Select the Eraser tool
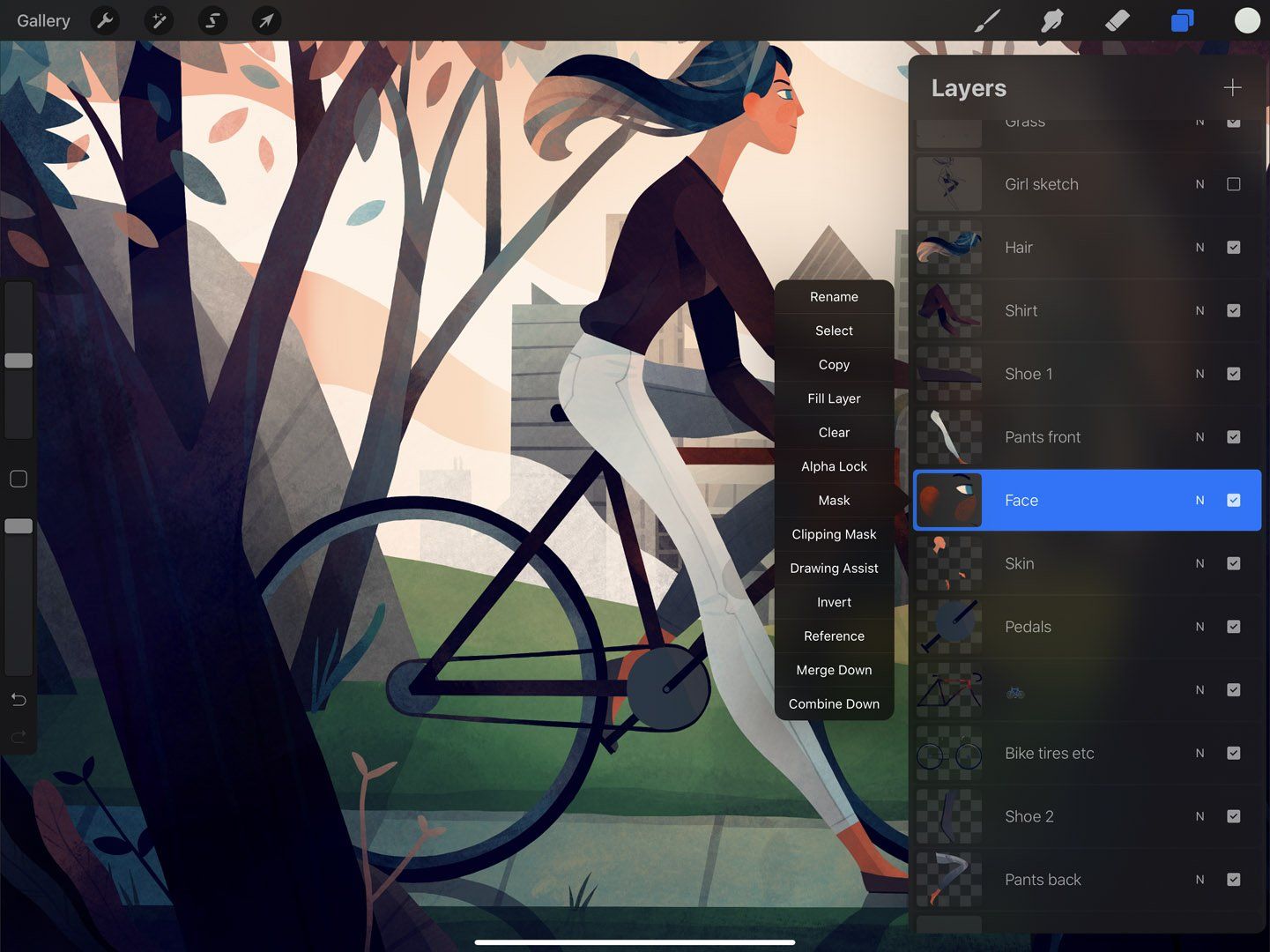Image resolution: width=1270 pixels, height=952 pixels. point(1117,20)
